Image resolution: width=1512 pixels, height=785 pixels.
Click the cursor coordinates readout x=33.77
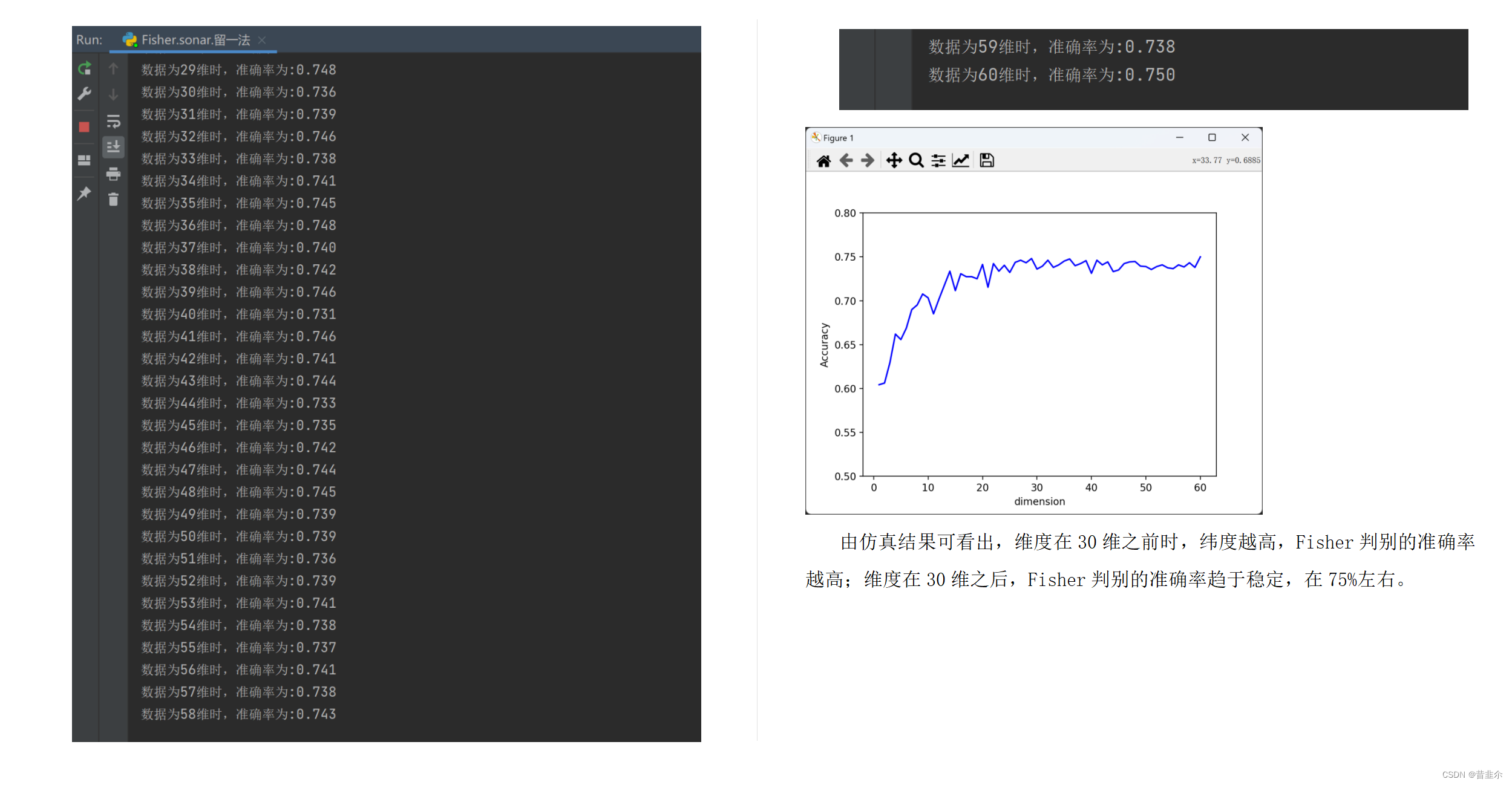point(1226,160)
